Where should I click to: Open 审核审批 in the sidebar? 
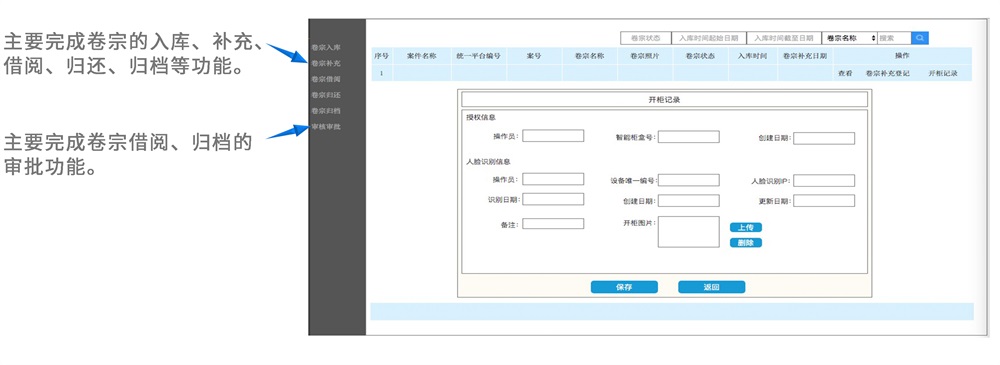coord(325,126)
